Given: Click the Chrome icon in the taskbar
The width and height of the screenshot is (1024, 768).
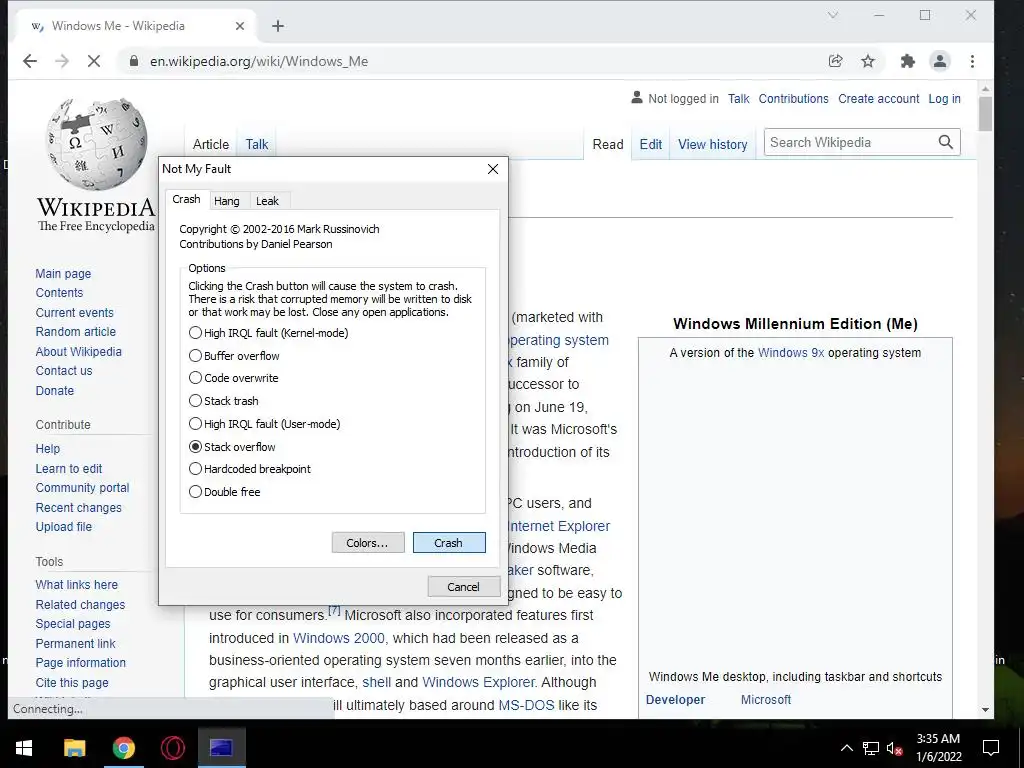Looking at the screenshot, I should [x=123, y=748].
